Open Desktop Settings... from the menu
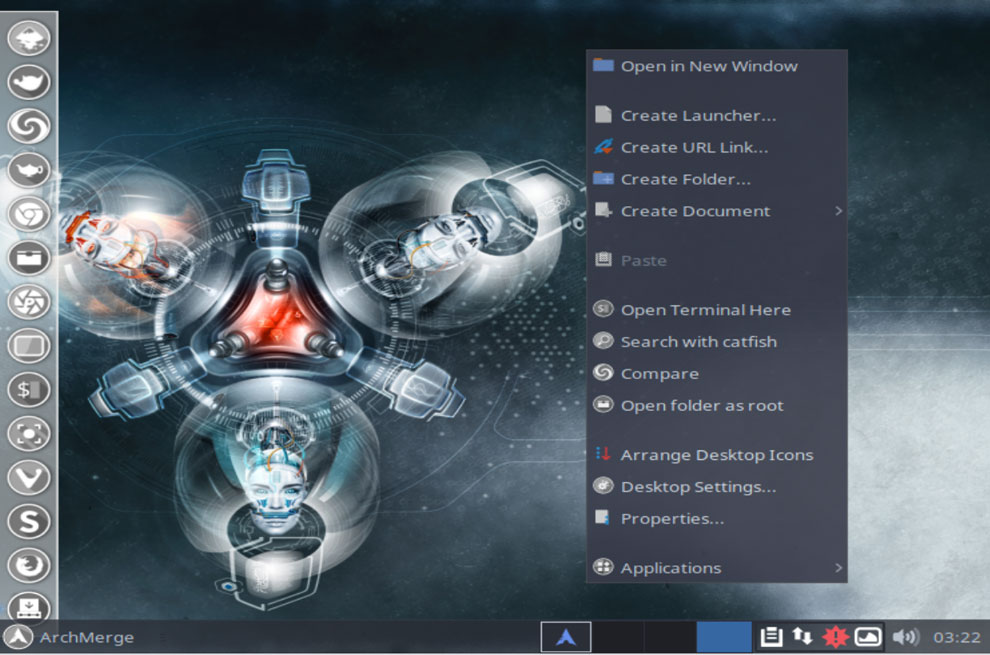This screenshot has width=990, height=655. [717, 487]
